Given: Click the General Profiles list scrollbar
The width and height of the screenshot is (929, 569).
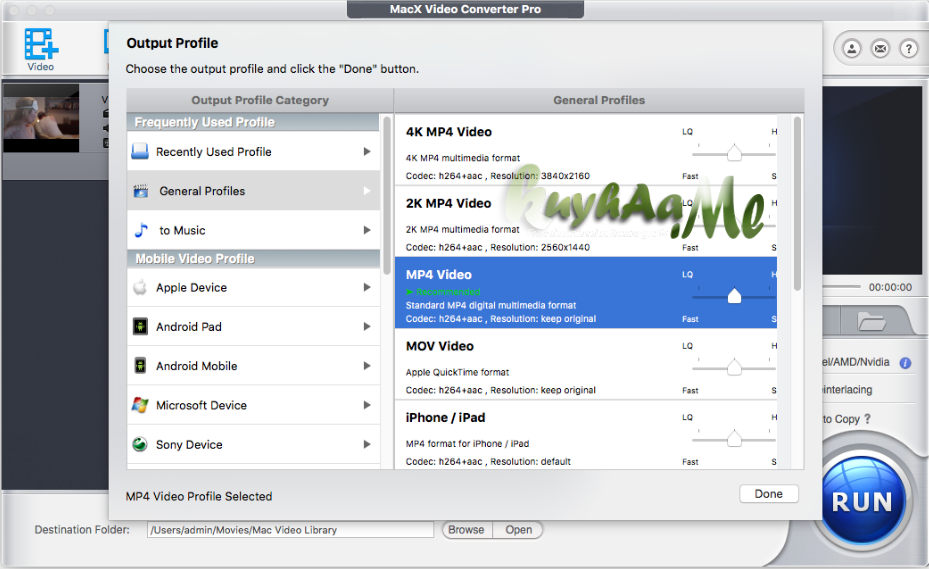Looking at the screenshot, I should (797, 203).
